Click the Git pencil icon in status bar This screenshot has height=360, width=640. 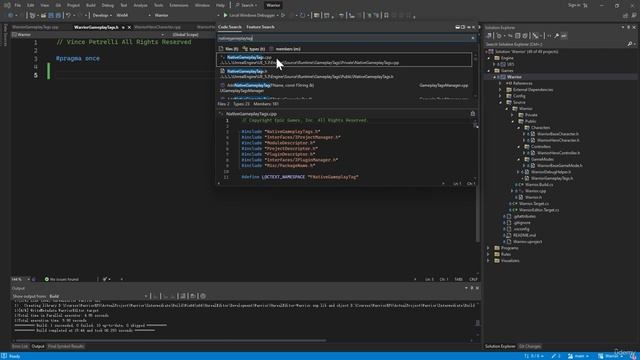554,356
